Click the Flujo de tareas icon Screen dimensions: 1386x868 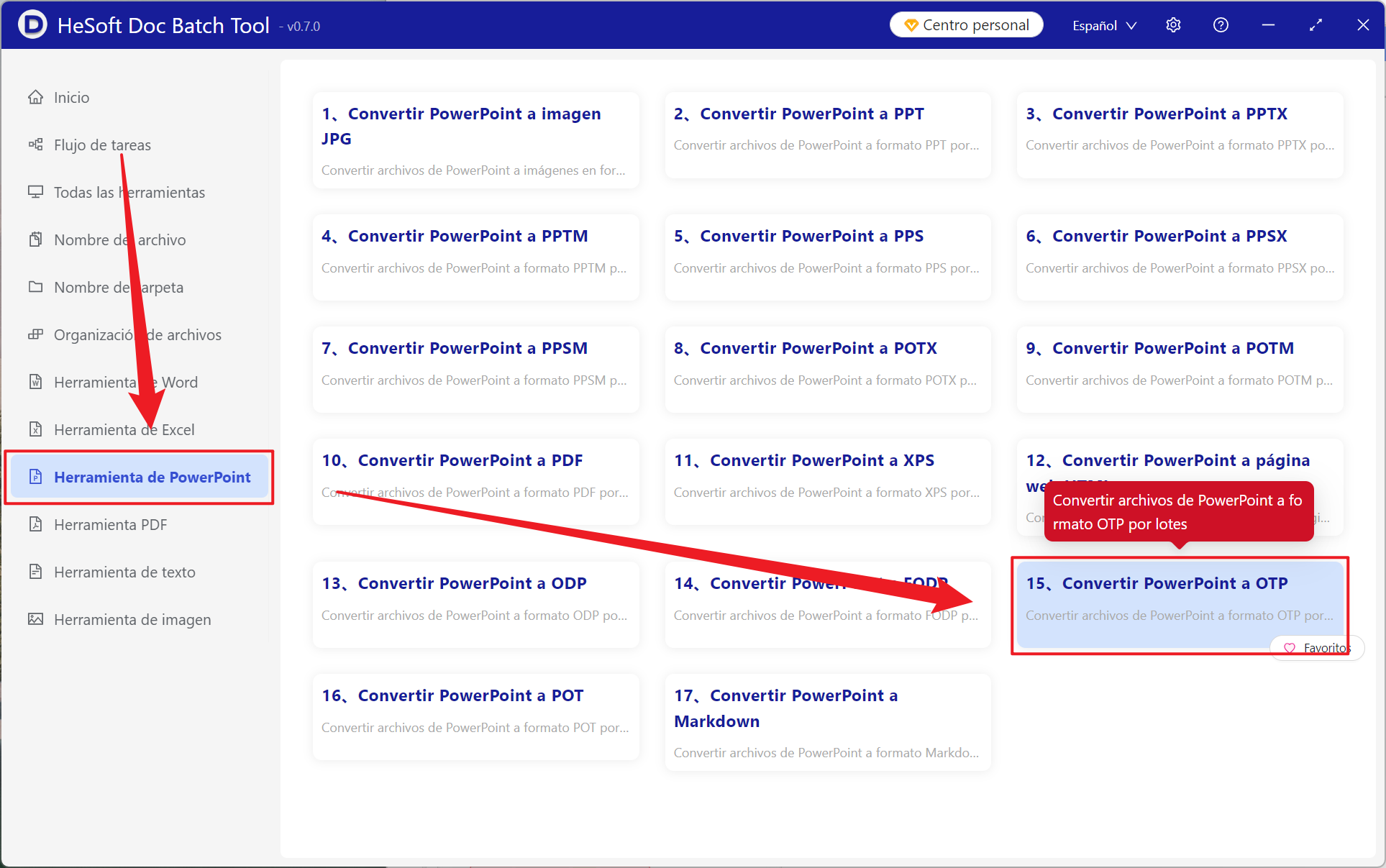[35, 145]
